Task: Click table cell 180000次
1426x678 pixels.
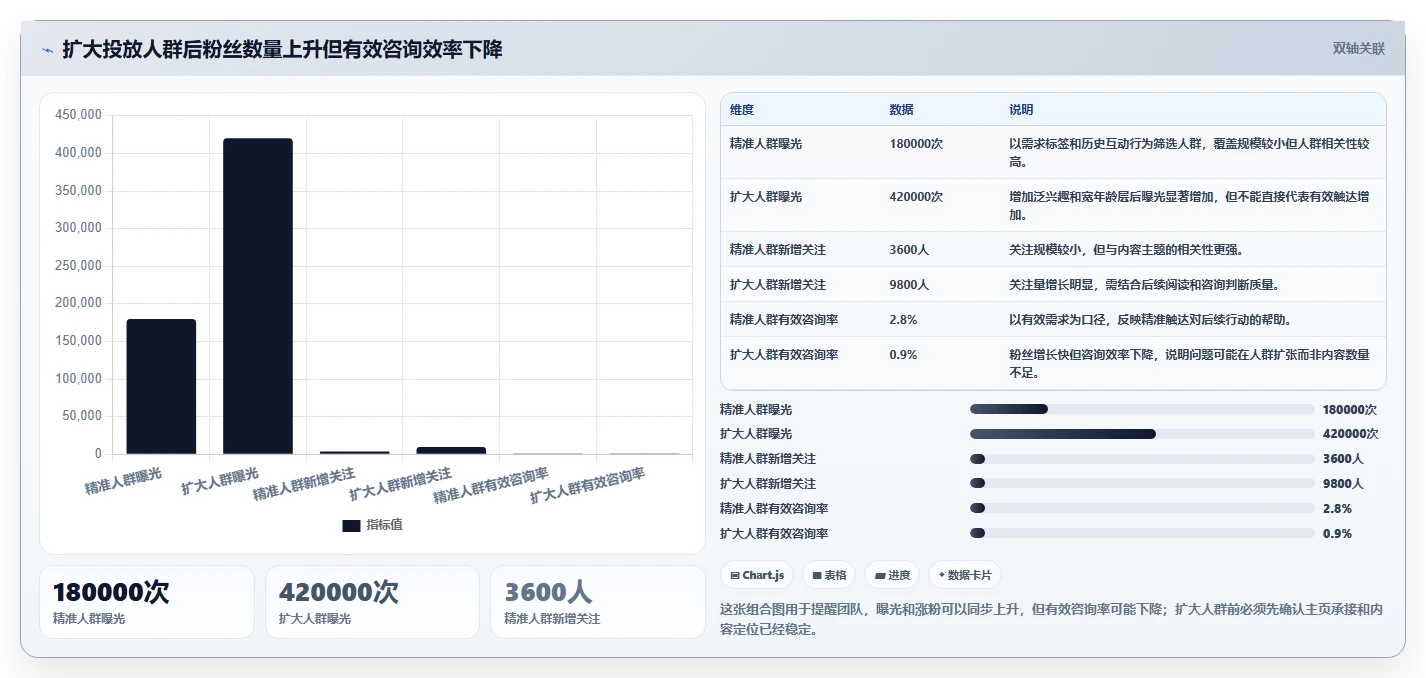Action: tap(916, 144)
